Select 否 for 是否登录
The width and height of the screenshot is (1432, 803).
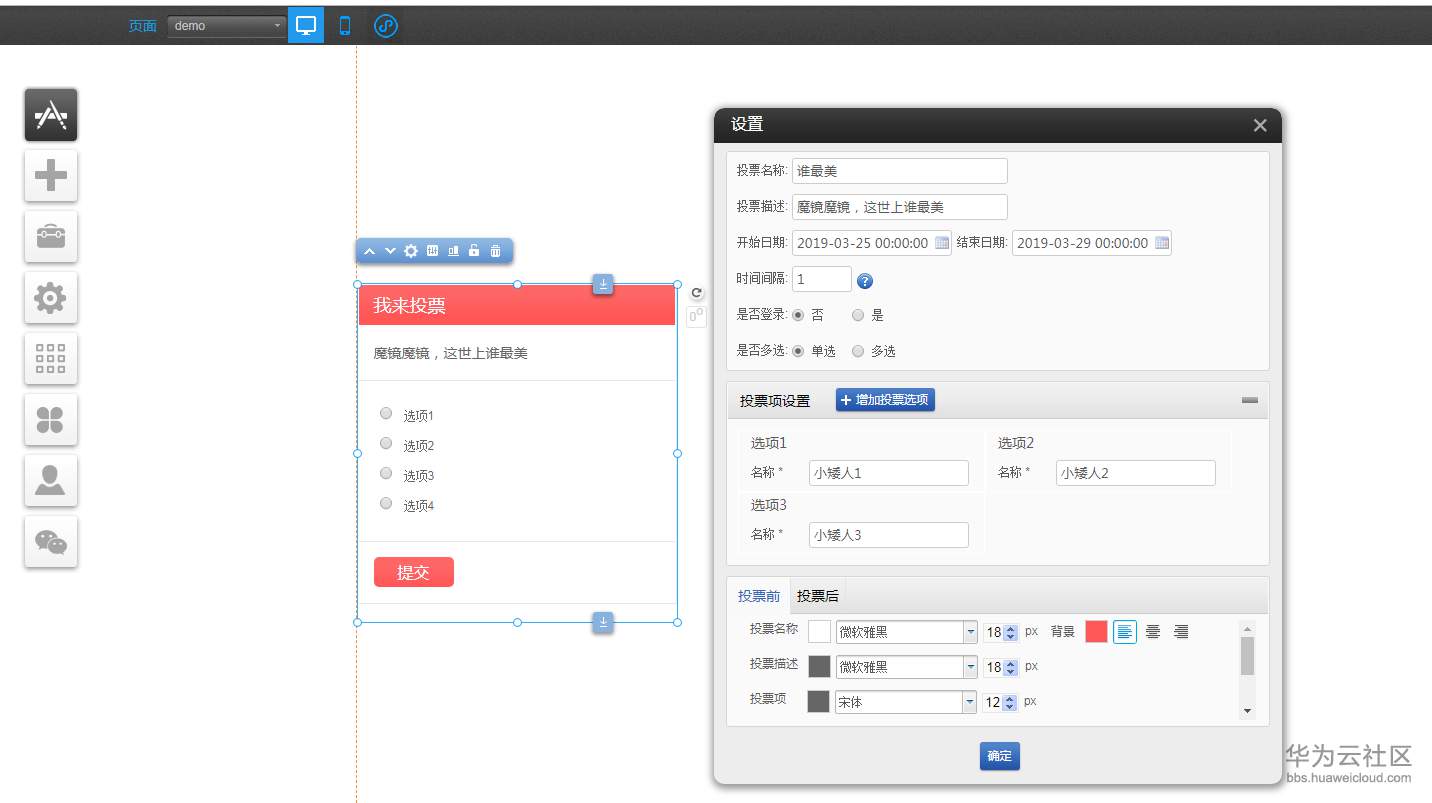tap(798, 315)
